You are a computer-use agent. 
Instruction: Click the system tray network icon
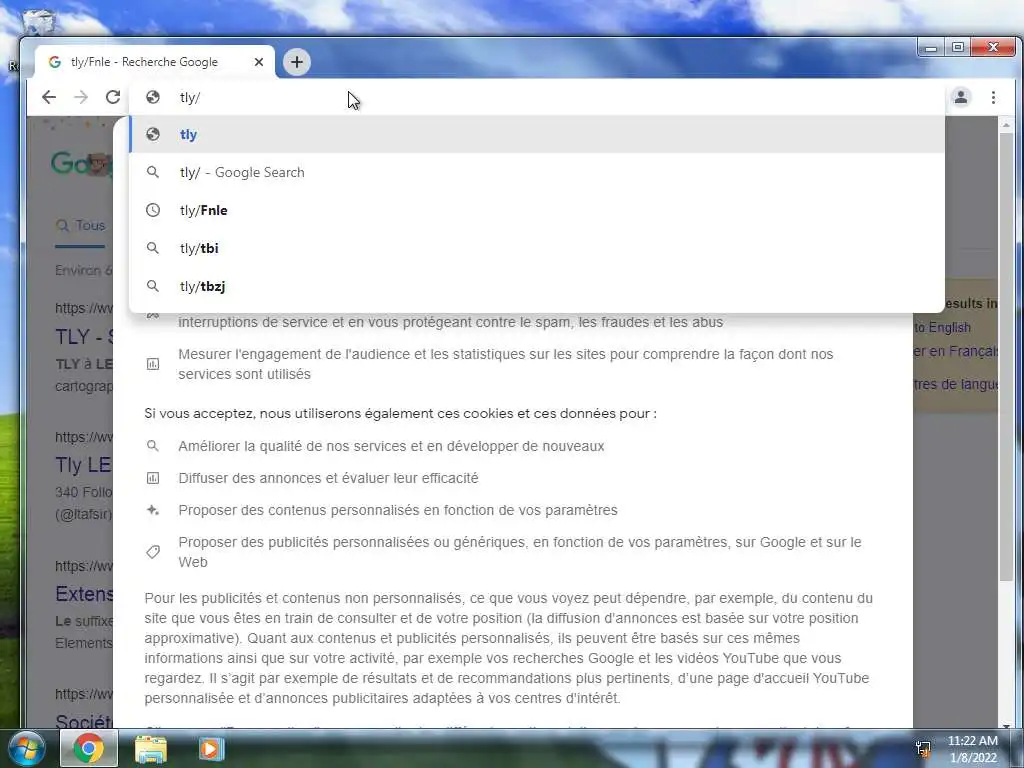923,748
